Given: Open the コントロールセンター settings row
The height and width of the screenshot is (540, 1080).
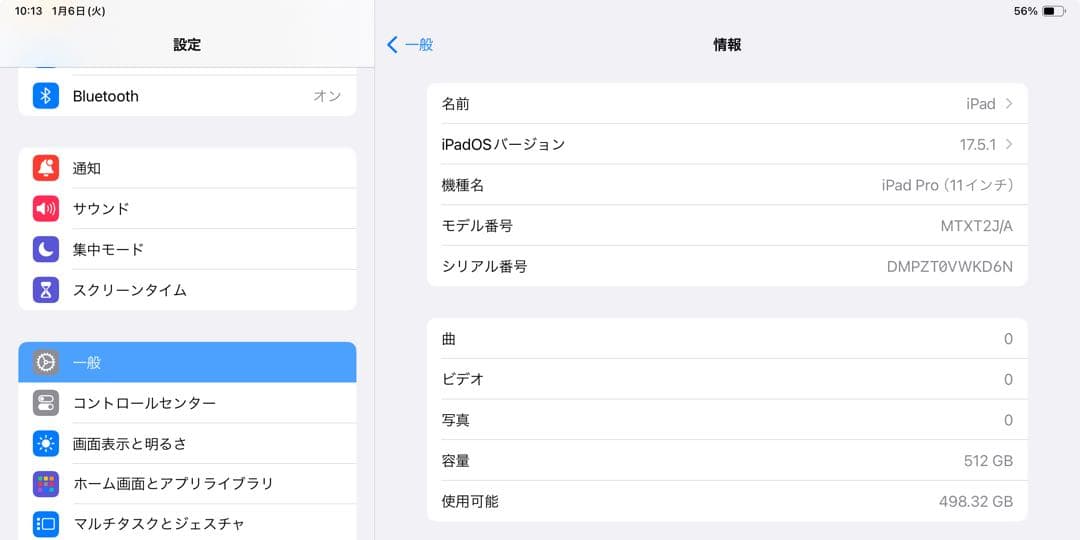Looking at the screenshot, I should 187,403.
